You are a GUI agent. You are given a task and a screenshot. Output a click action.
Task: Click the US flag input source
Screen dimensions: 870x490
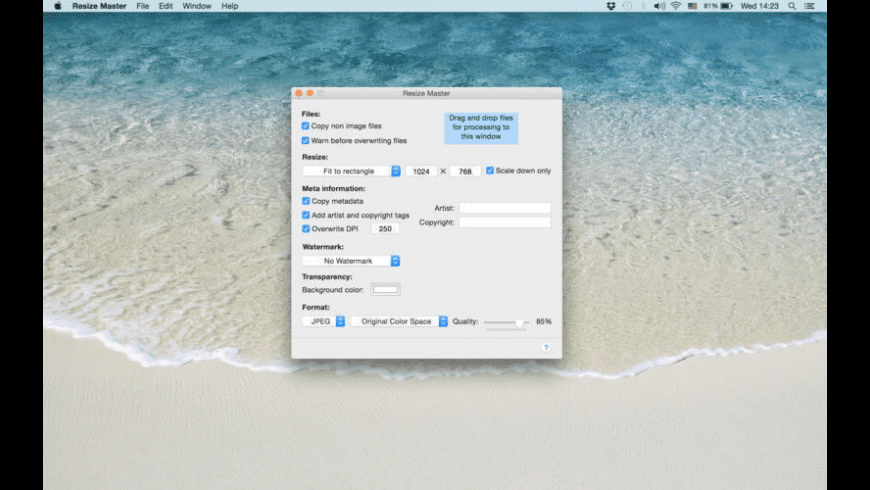pyautogui.click(x=692, y=6)
